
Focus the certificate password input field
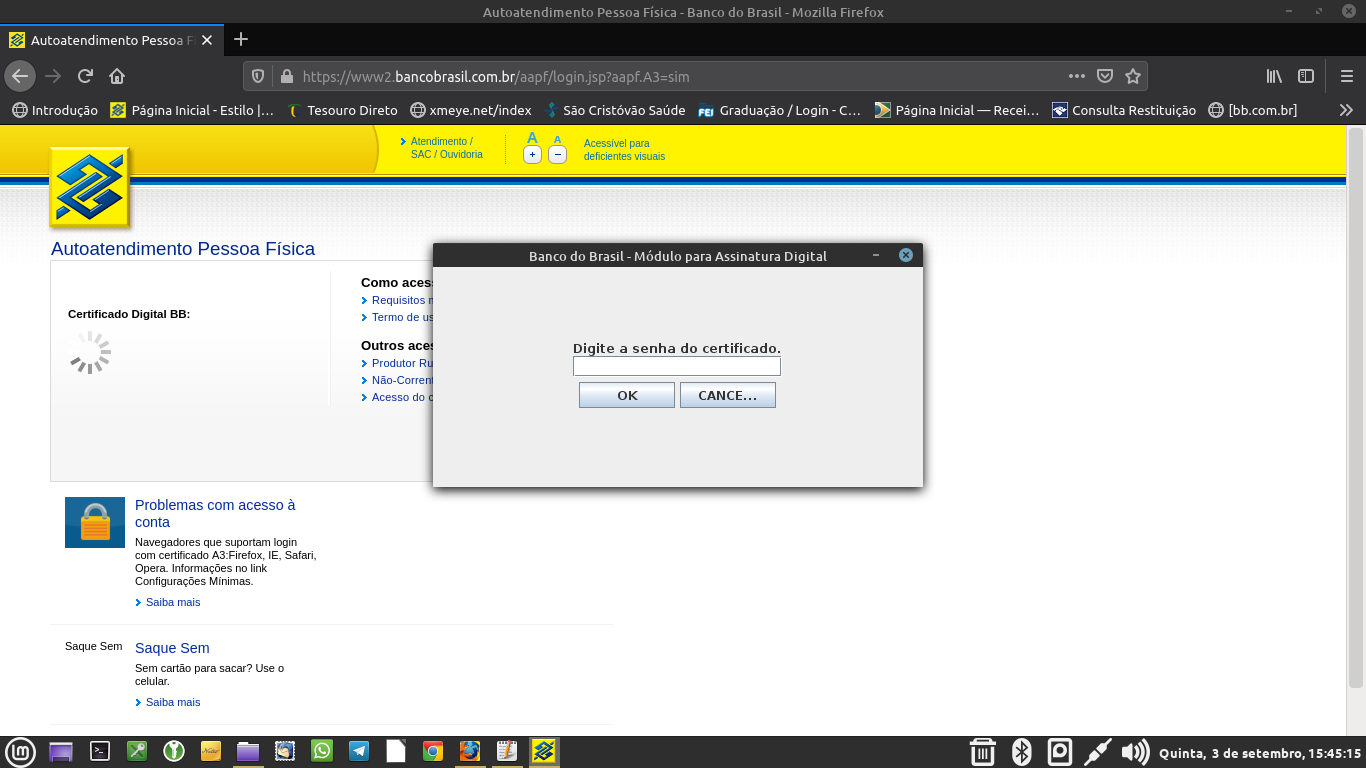pos(677,367)
